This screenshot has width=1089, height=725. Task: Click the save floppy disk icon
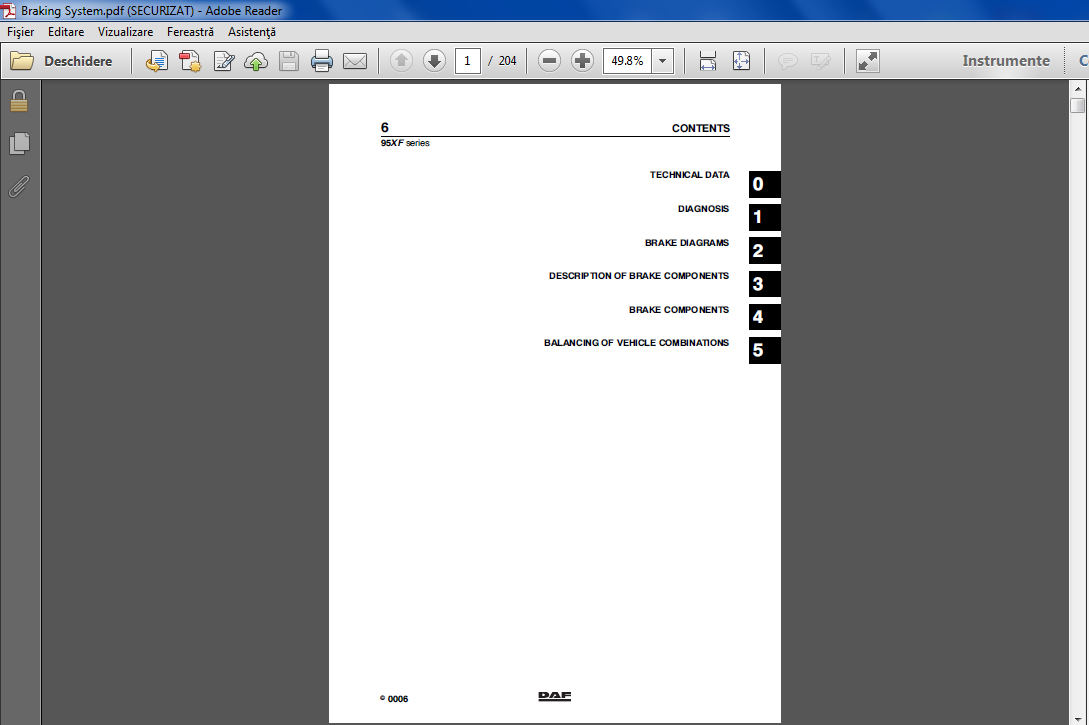pyautogui.click(x=289, y=61)
